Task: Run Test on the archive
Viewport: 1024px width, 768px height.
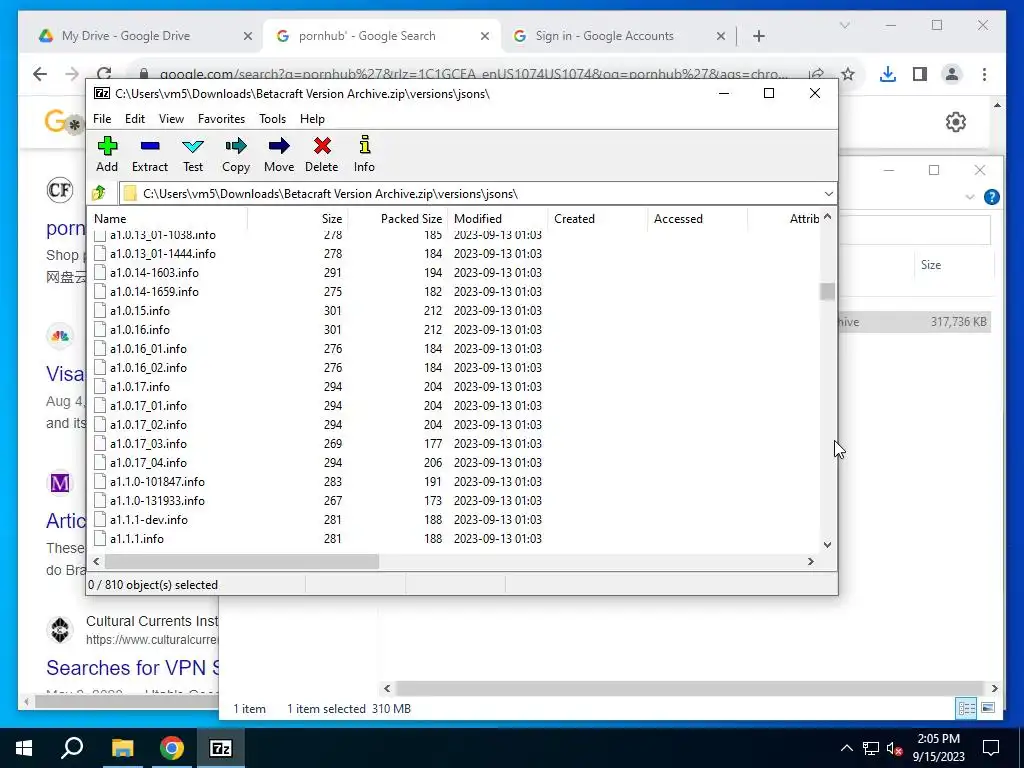Action: (x=193, y=154)
